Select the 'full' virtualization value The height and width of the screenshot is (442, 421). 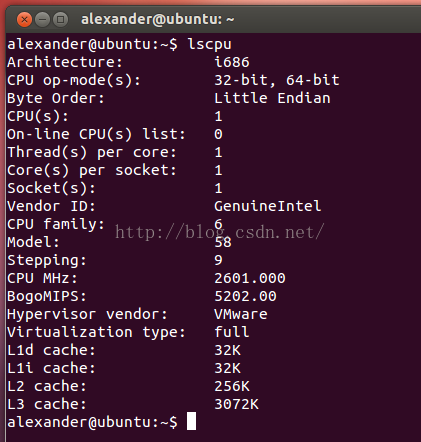point(232,332)
